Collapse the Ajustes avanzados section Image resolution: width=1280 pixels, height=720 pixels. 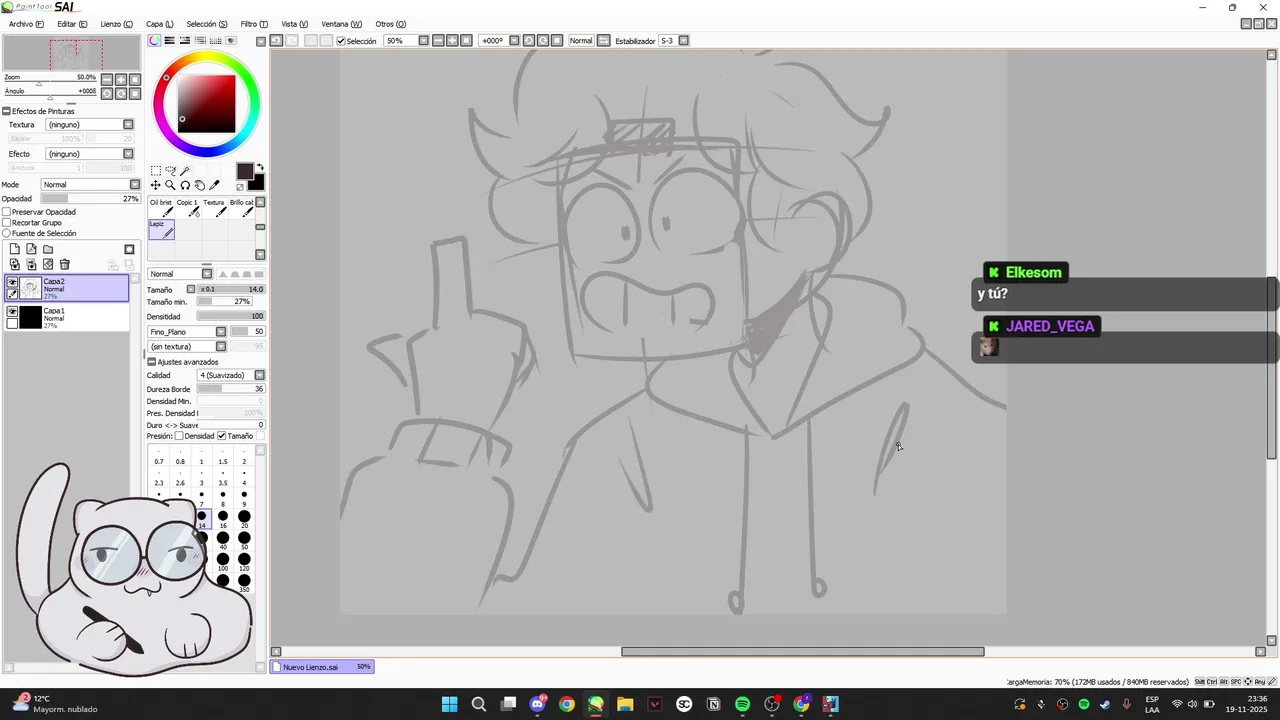152,362
